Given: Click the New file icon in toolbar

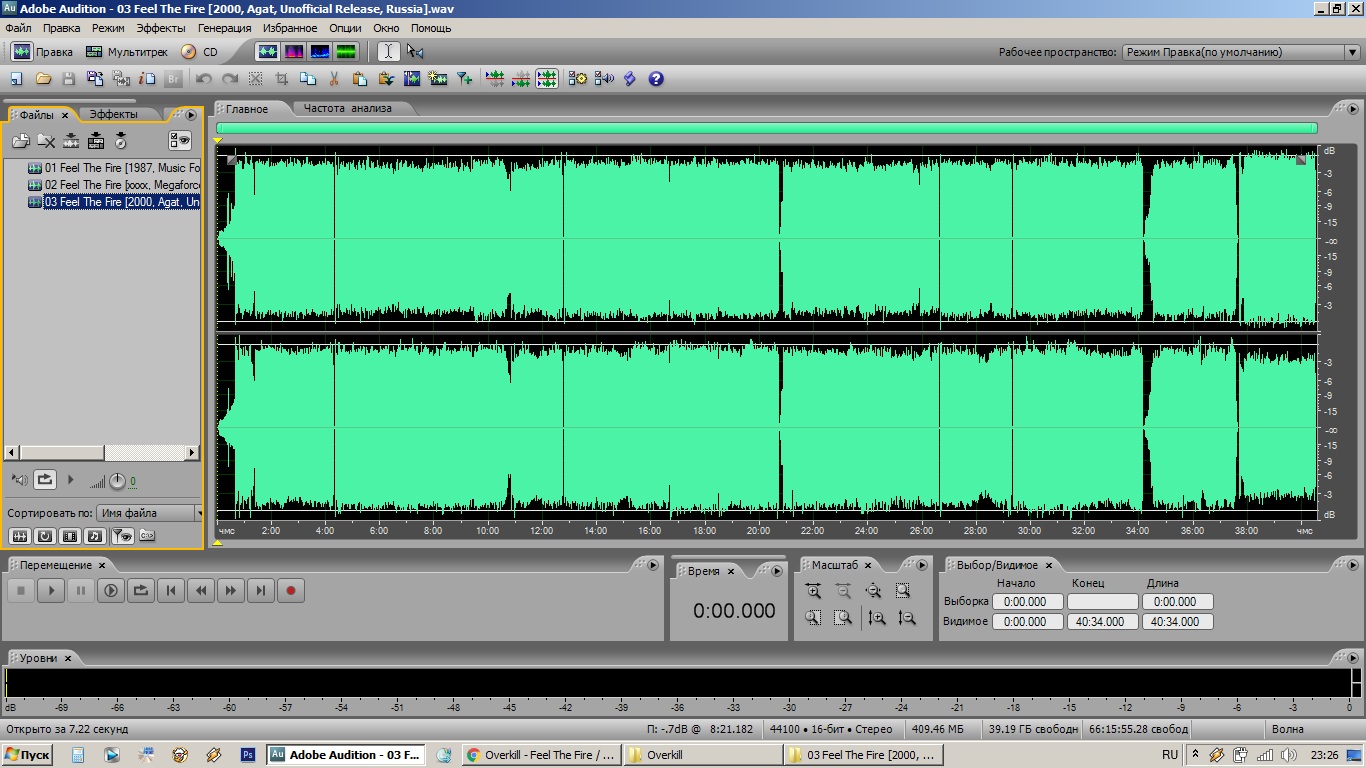Looking at the screenshot, I should tap(16, 78).
